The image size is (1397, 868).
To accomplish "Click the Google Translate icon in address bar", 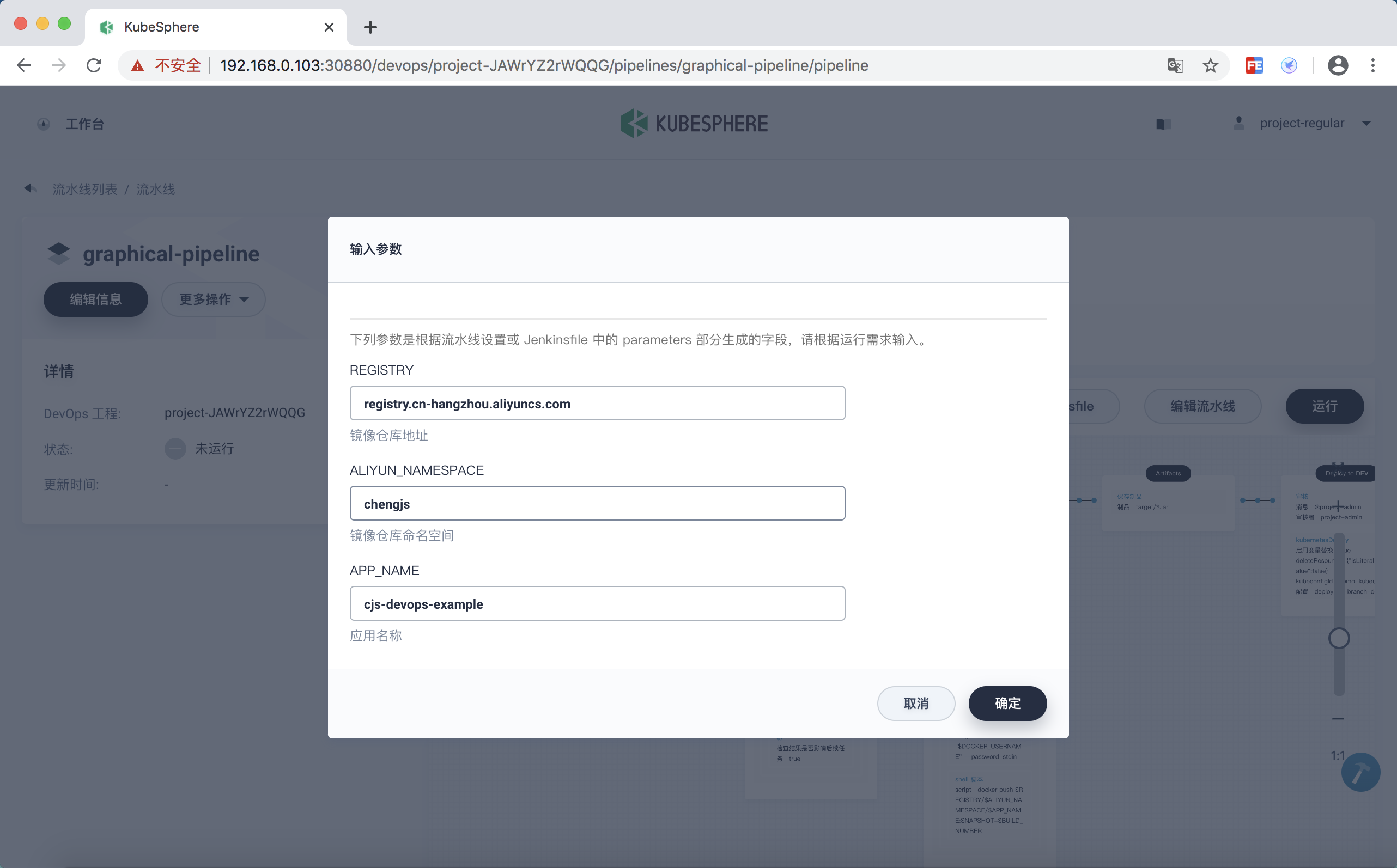I will click(1175, 65).
